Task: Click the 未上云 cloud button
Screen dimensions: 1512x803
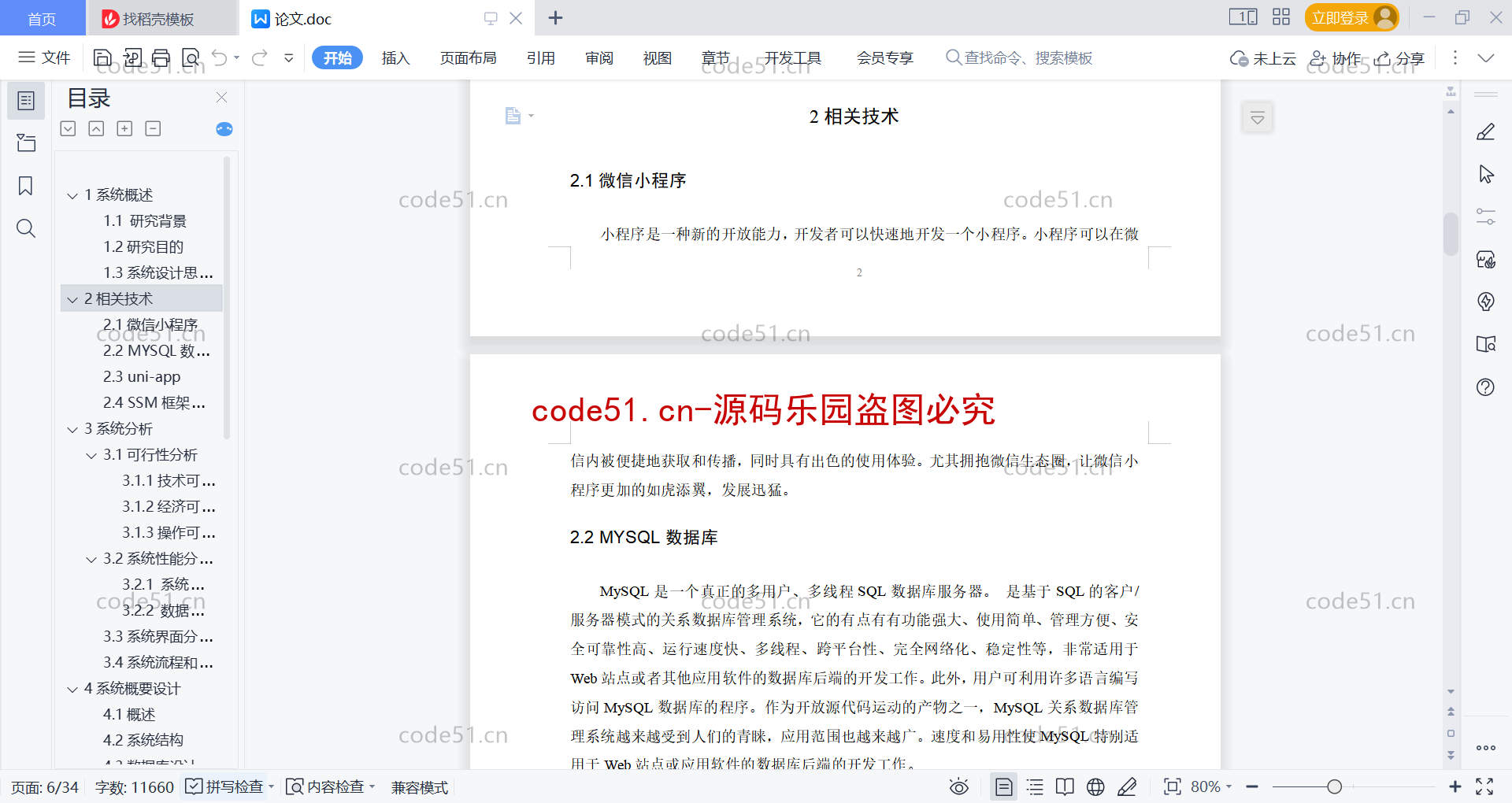Action: coord(1262,57)
